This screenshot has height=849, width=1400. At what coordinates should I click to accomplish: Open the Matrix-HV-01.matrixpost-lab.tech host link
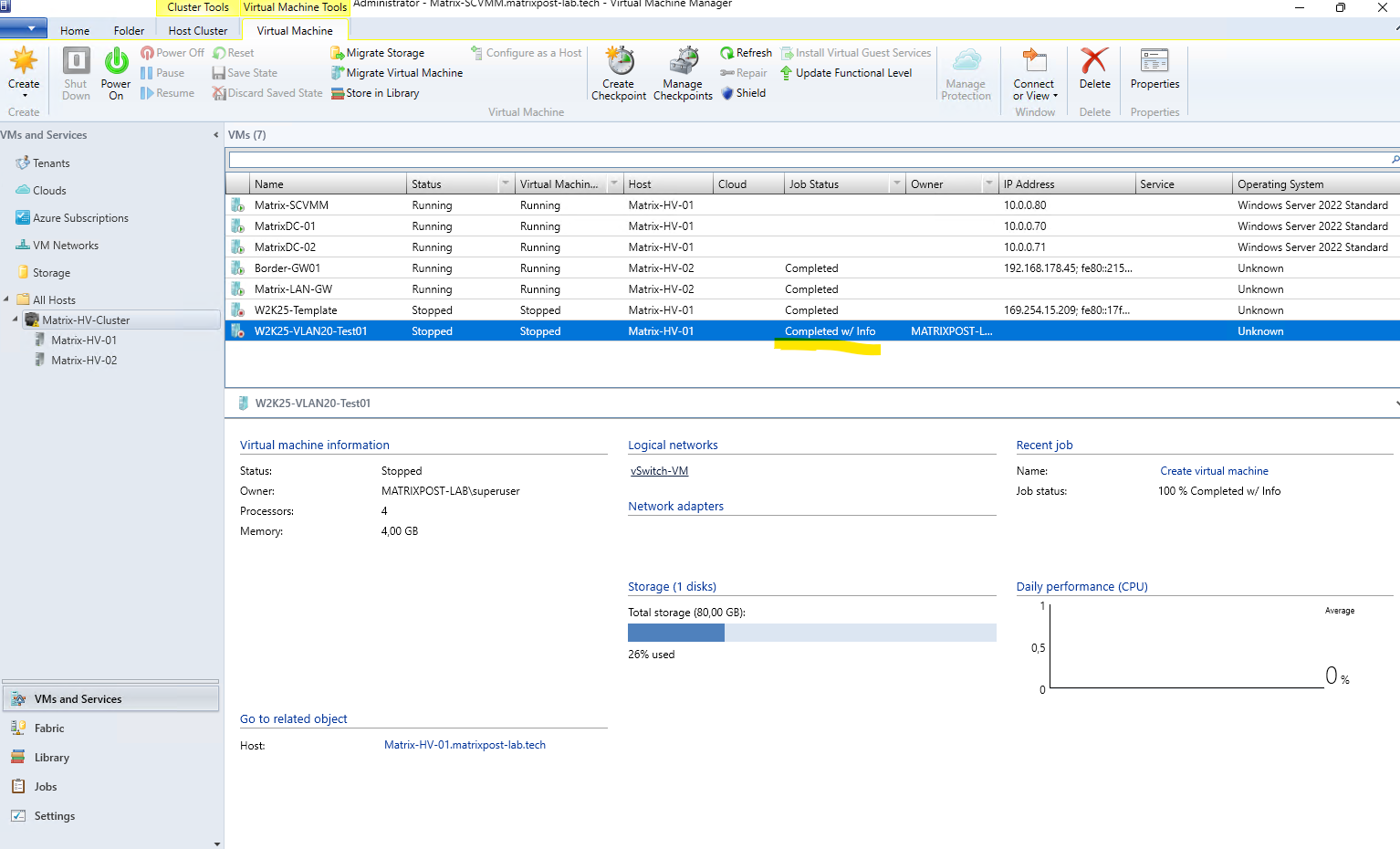pos(465,745)
